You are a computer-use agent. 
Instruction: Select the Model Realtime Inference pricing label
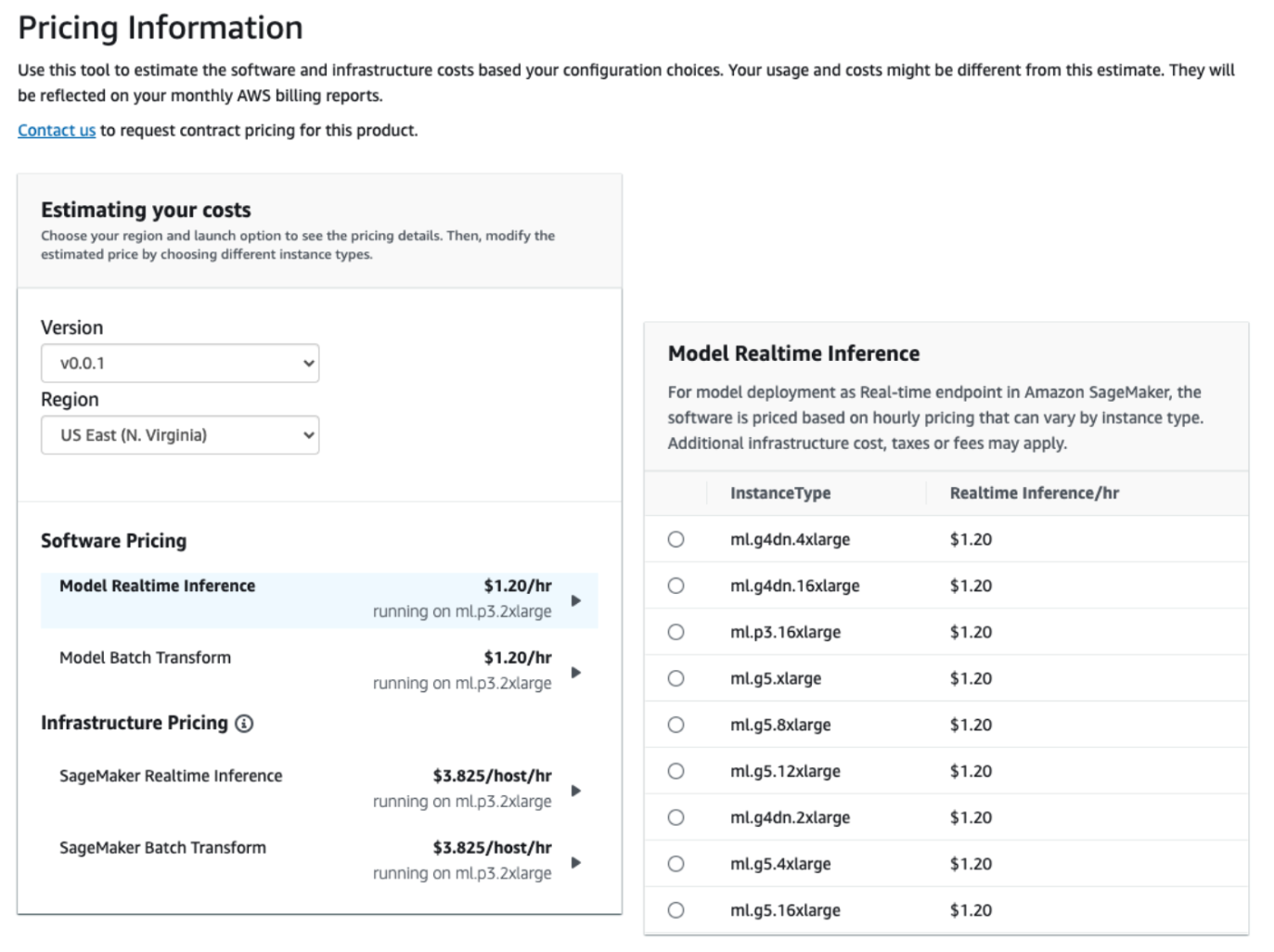point(158,585)
